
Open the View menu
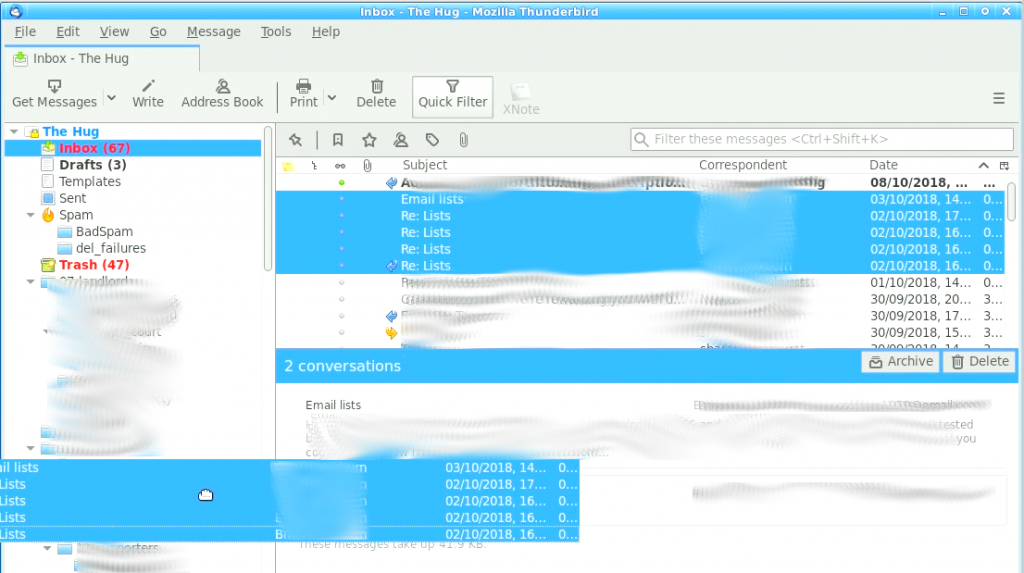114,31
